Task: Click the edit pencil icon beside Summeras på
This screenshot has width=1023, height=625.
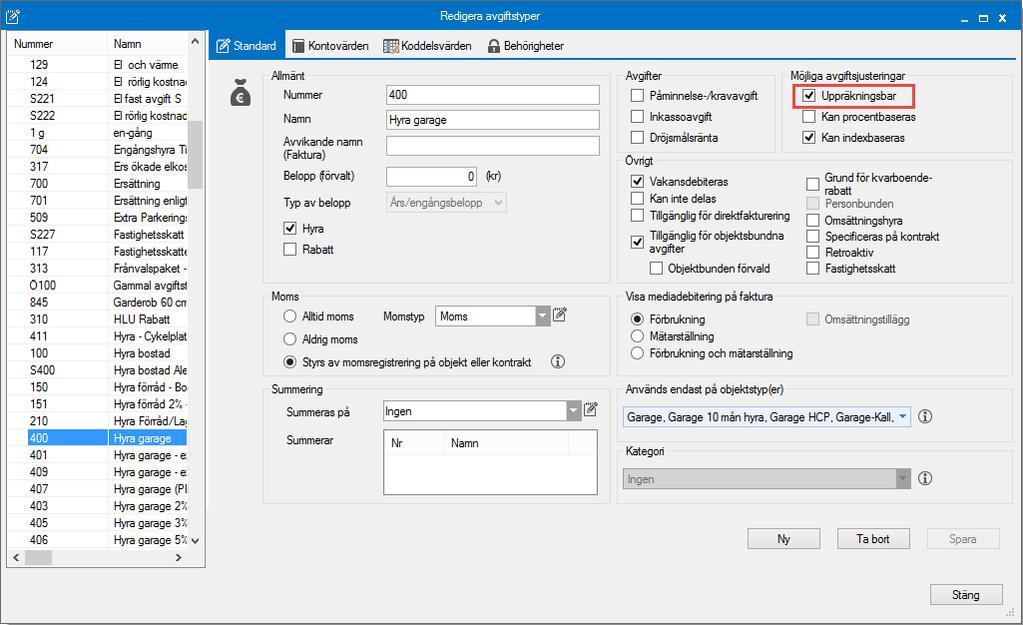Action: coord(590,410)
